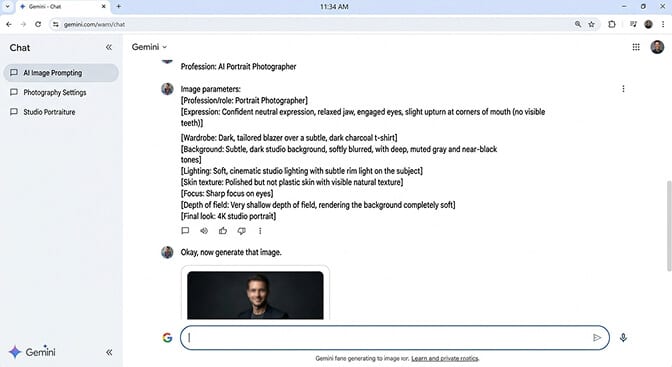Close the Gemini - Chat tab
Image resolution: width=672 pixels, height=367 pixels.
(x=103, y=6)
